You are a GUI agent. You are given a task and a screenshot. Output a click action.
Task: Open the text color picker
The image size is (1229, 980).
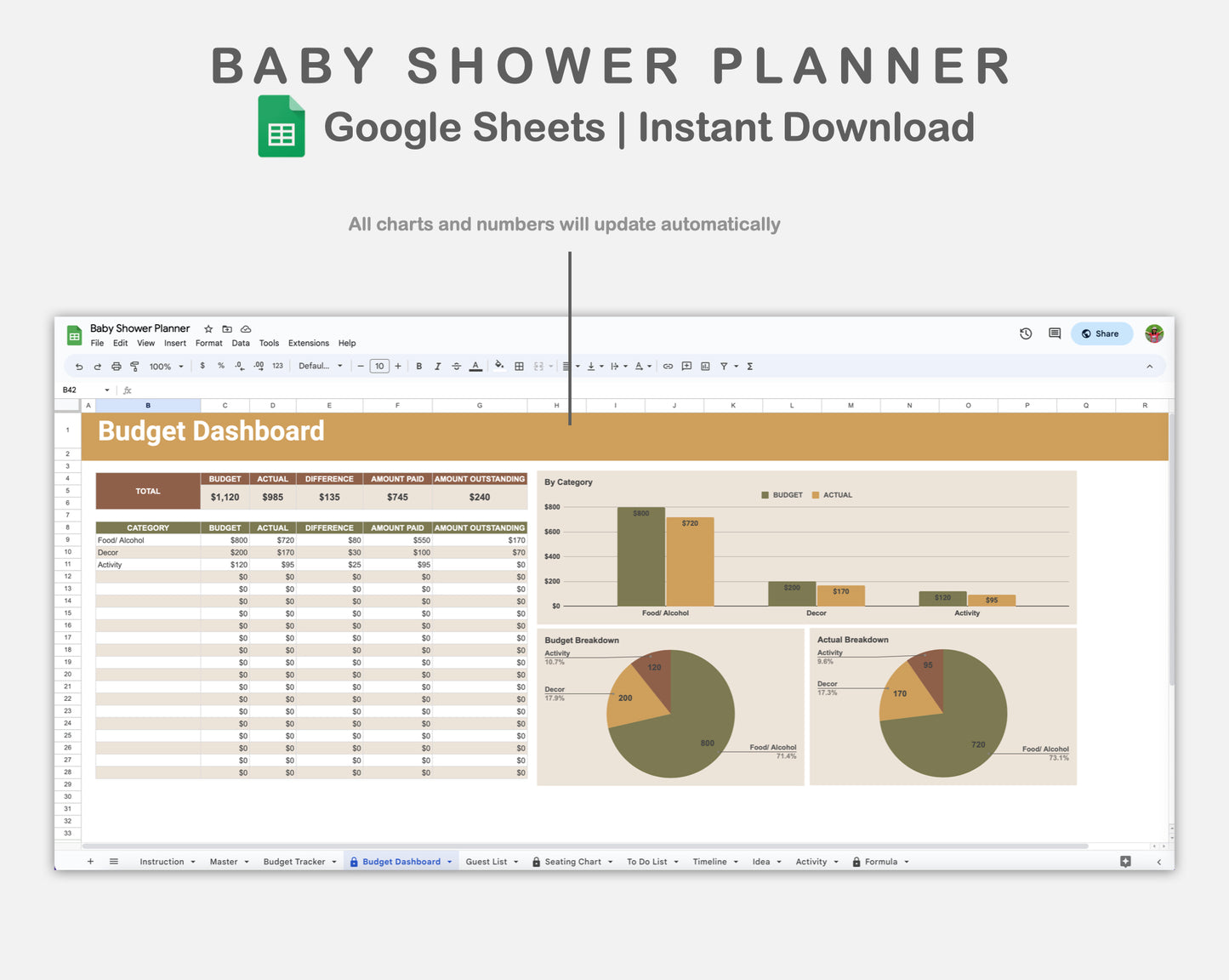pyautogui.click(x=475, y=366)
